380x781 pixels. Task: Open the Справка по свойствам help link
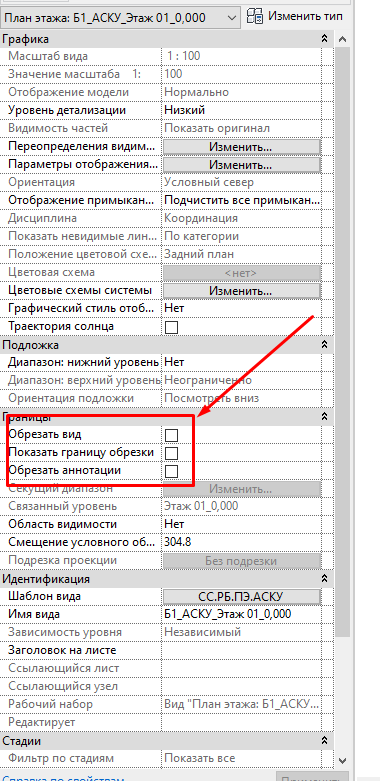(61, 778)
